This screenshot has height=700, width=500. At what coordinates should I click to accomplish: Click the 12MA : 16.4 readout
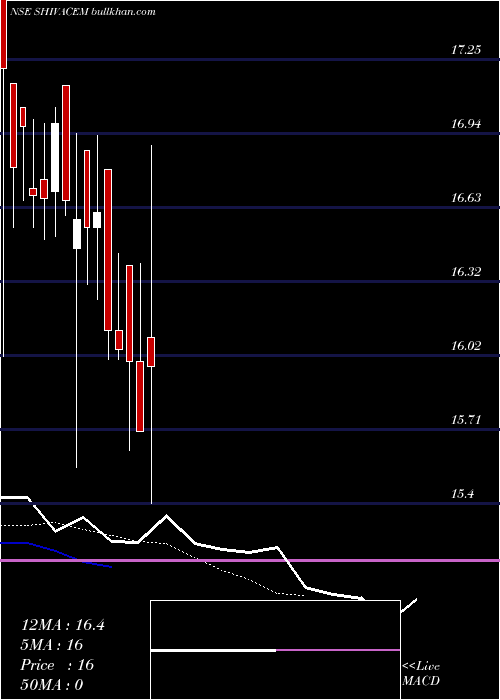[63, 625]
